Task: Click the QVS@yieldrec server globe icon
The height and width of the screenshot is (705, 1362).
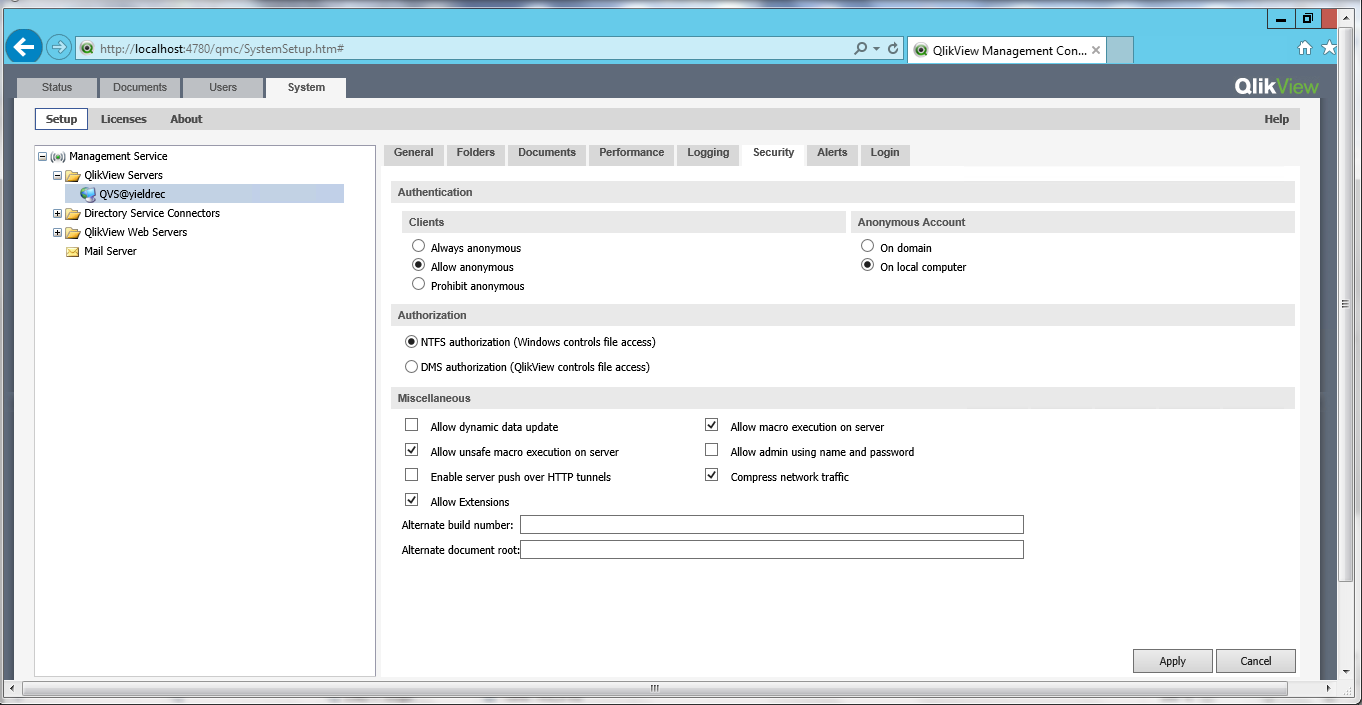Action: click(x=88, y=194)
